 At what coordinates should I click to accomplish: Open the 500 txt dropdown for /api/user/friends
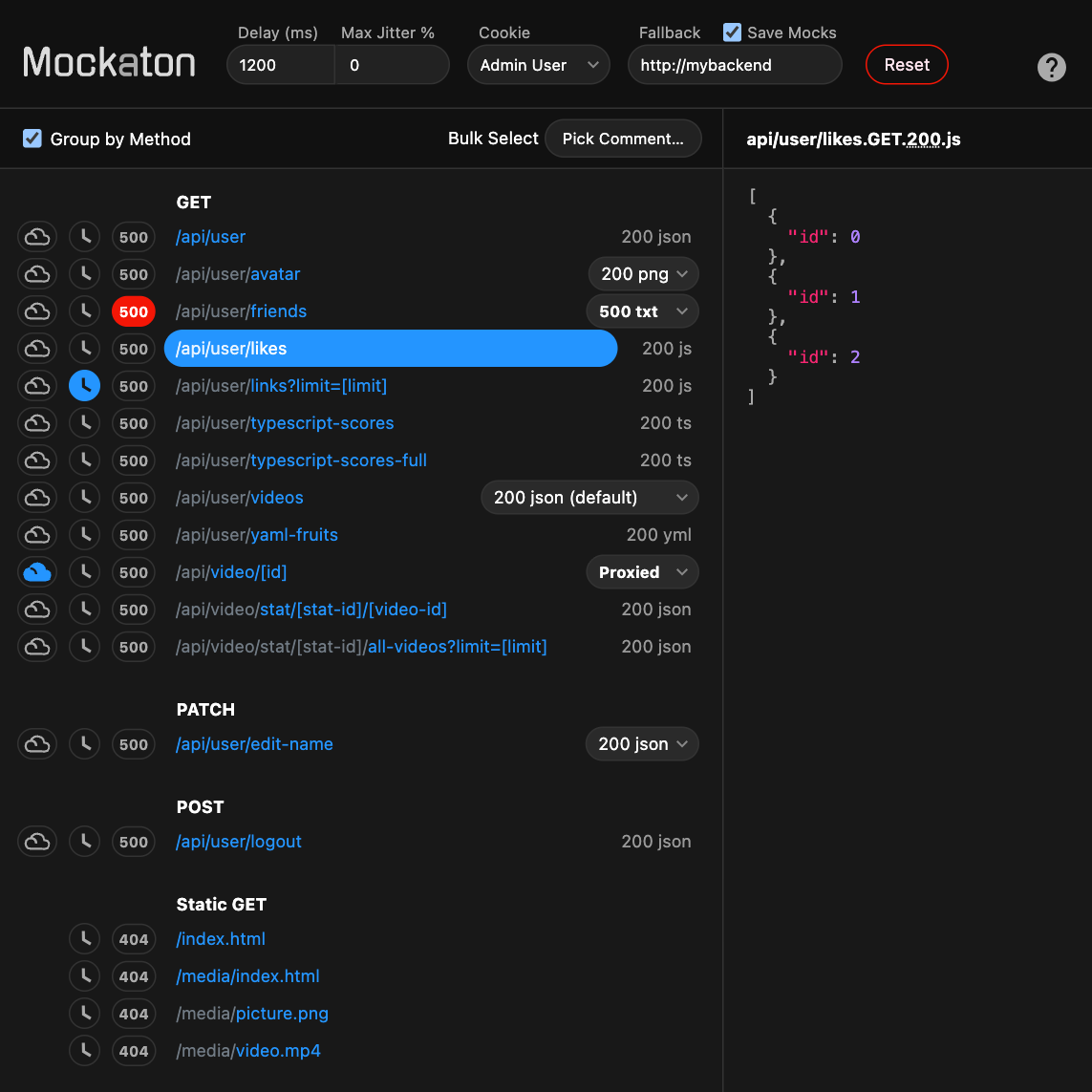click(642, 310)
